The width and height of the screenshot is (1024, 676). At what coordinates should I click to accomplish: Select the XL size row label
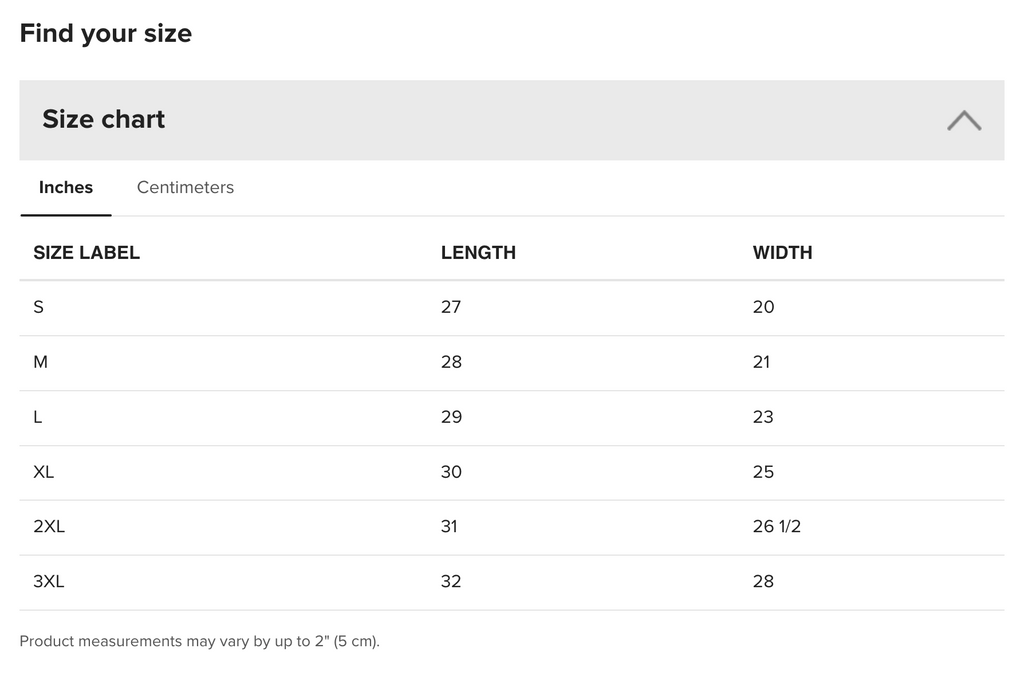point(44,472)
